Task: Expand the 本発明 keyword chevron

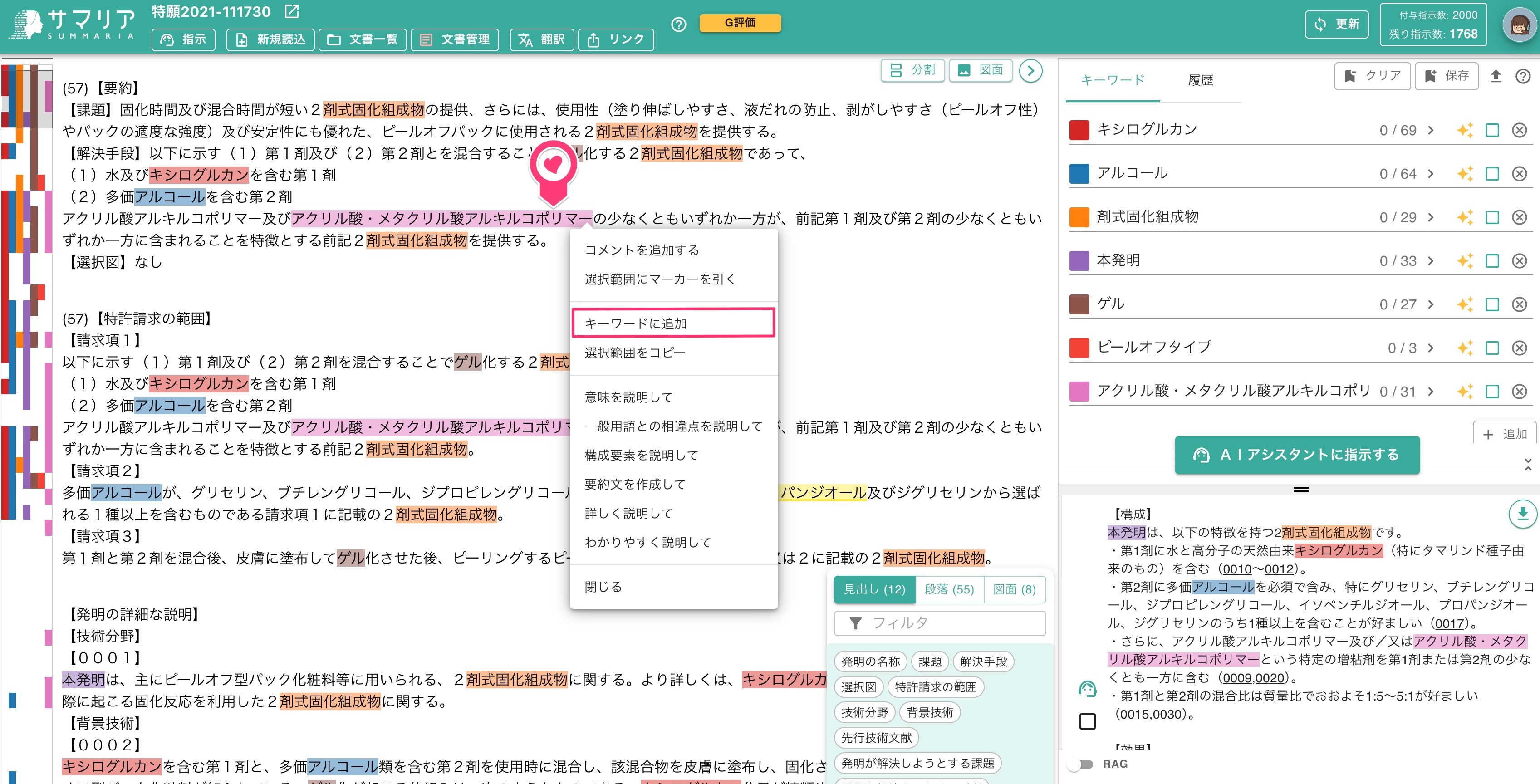Action: pos(1431,261)
